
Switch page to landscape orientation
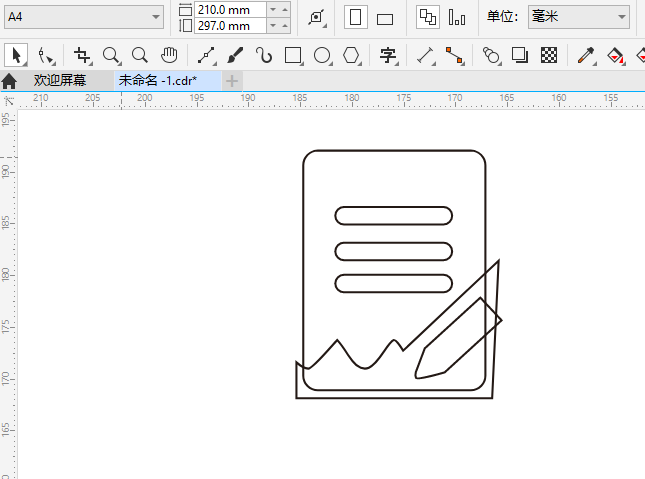point(385,18)
